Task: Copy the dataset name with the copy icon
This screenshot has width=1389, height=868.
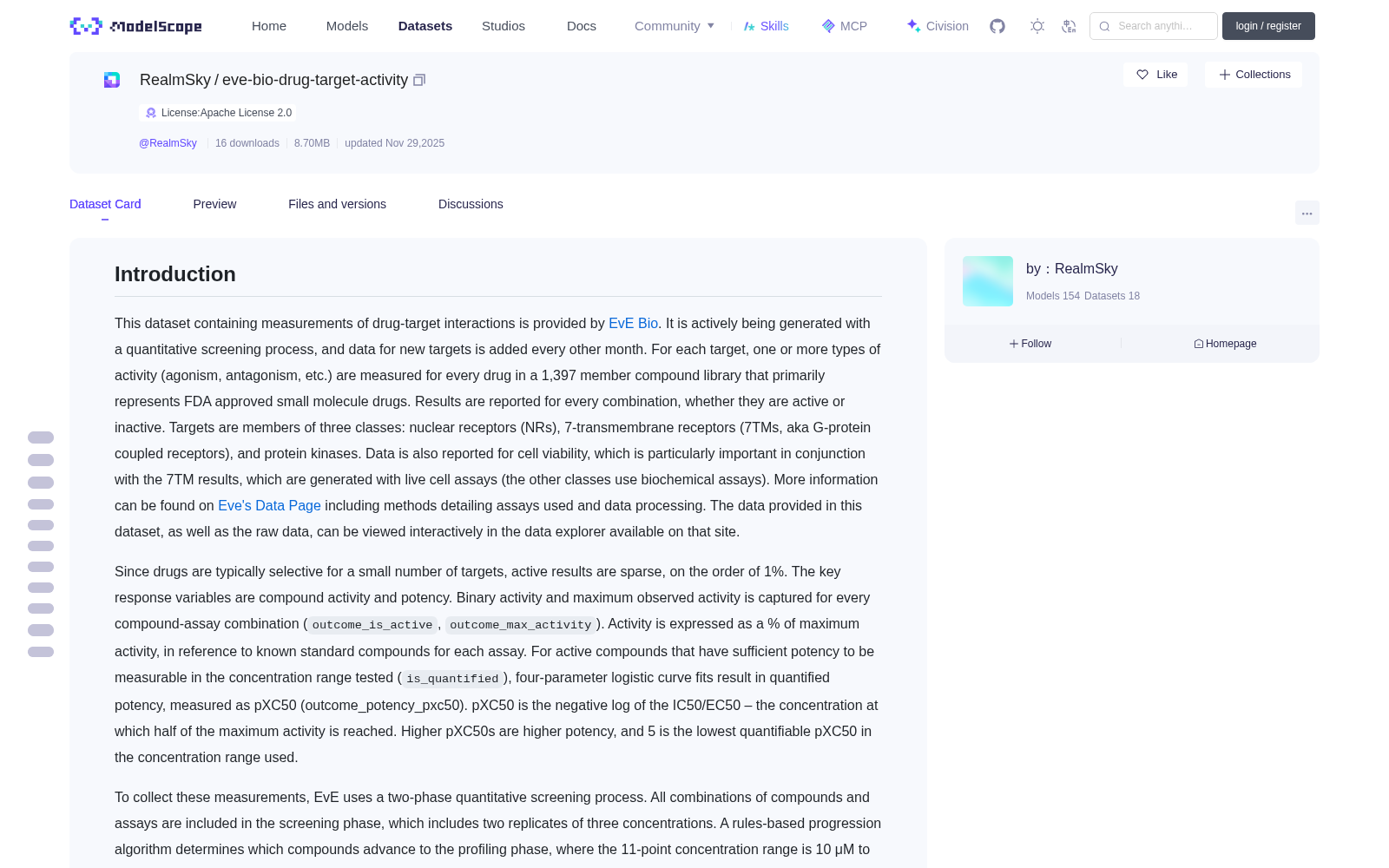Action: (419, 80)
